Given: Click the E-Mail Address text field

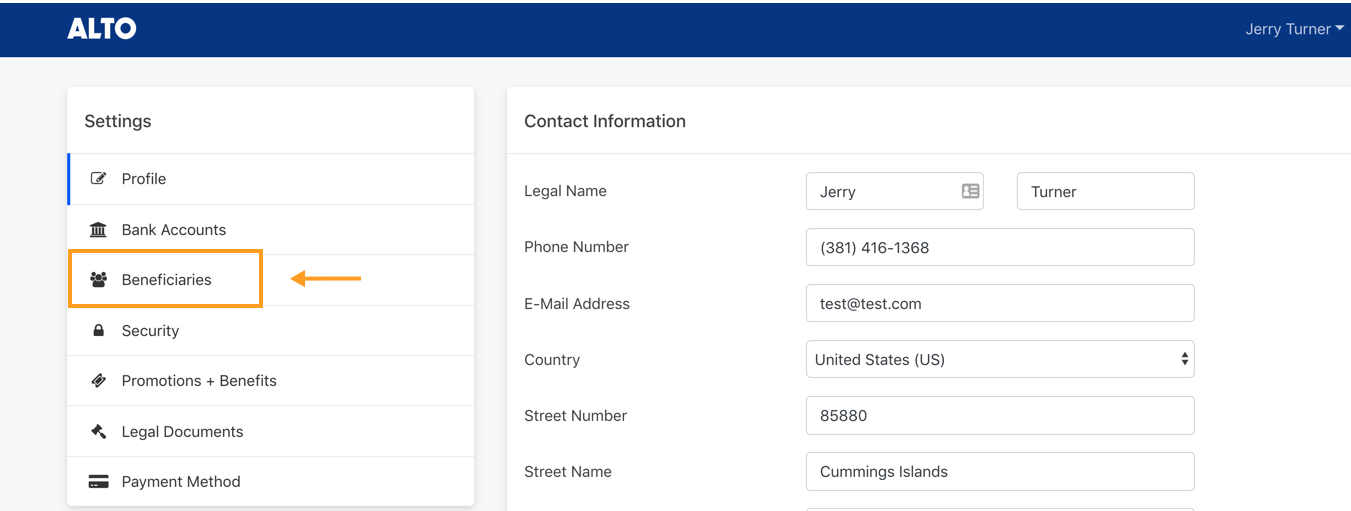Looking at the screenshot, I should coord(1000,304).
